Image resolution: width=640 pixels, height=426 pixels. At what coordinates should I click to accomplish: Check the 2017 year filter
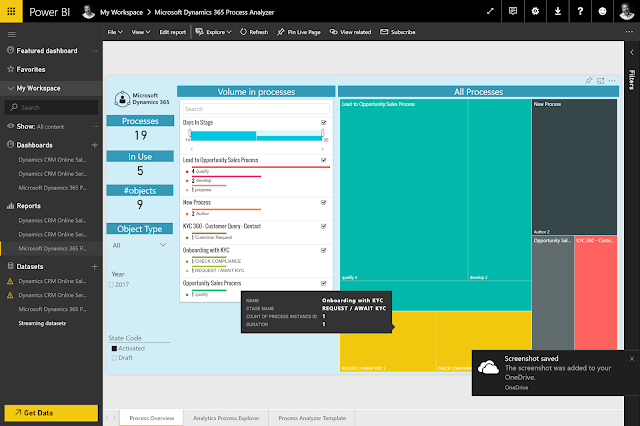111,285
